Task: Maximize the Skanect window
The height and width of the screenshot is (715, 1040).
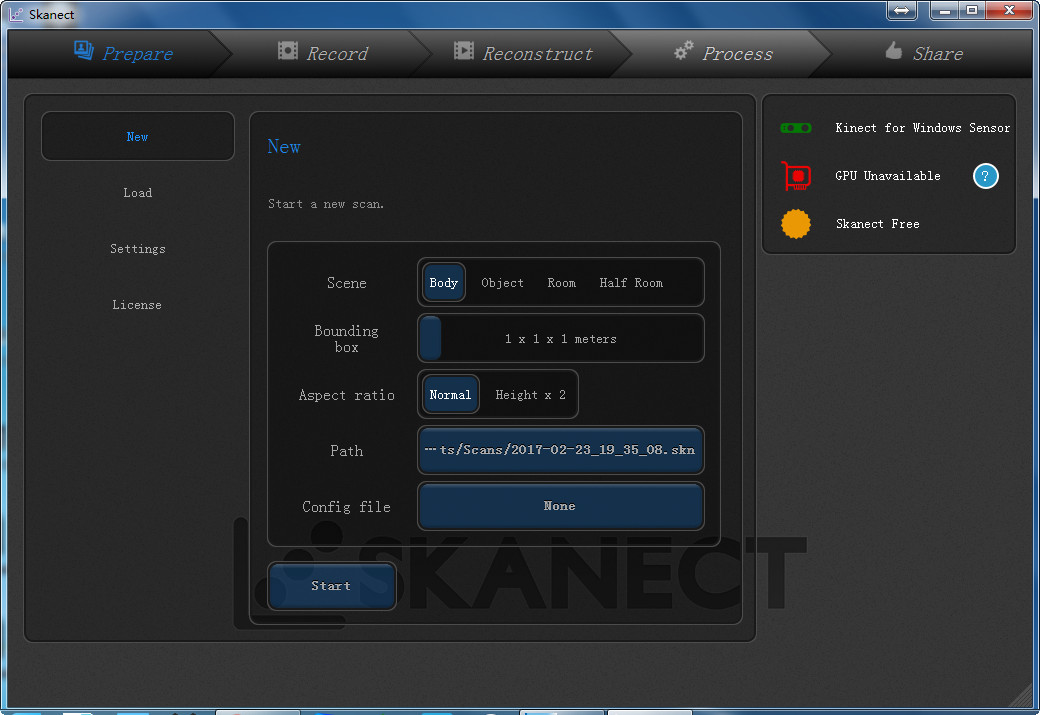Action: (x=972, y=10)
